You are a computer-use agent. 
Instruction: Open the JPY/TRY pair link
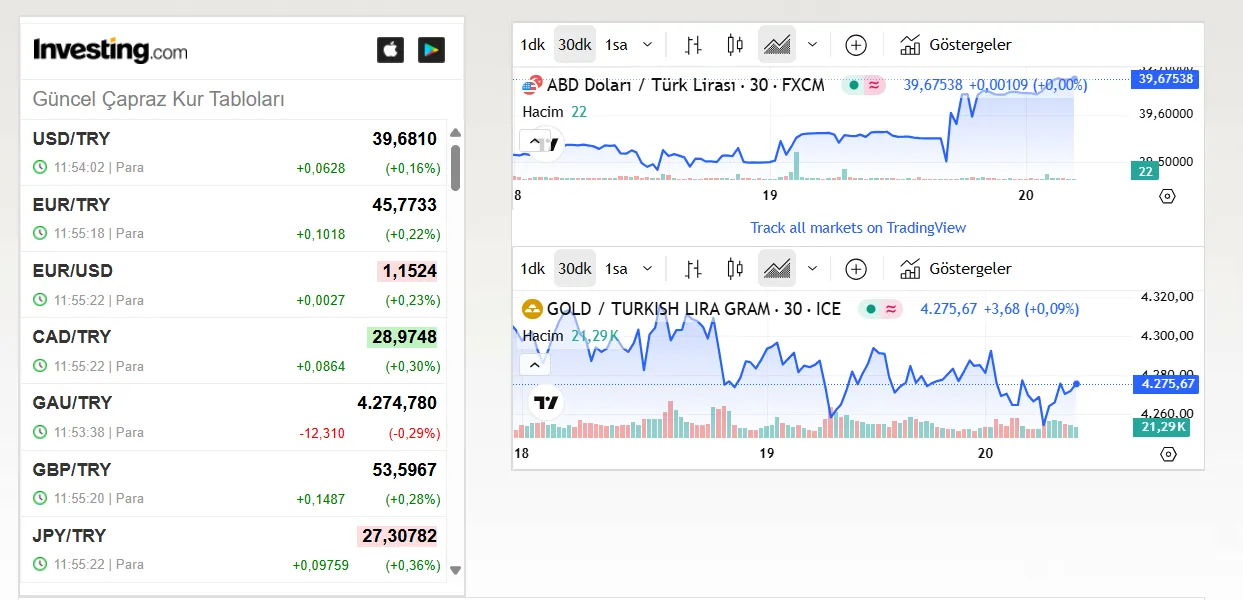(69, 535)
